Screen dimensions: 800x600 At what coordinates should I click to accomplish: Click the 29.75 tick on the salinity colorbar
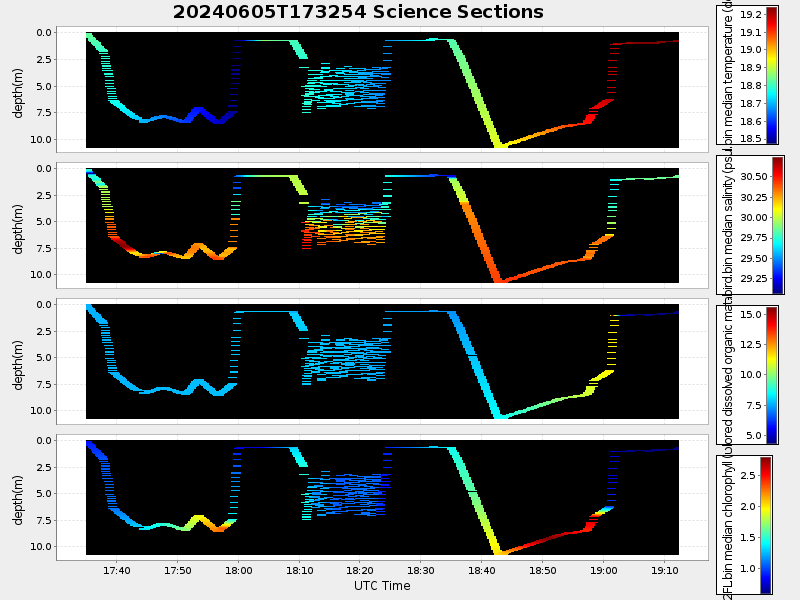point(754,238)
